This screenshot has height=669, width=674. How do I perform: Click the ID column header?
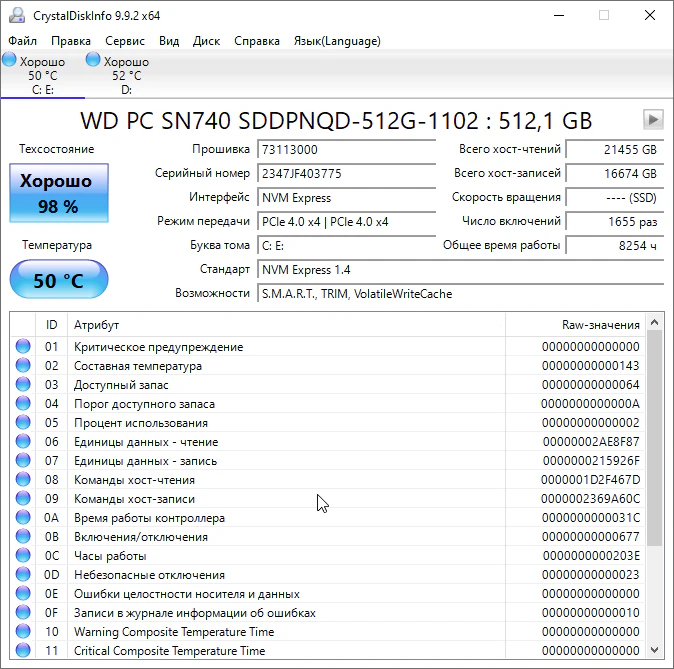click(x=52, y=325)
